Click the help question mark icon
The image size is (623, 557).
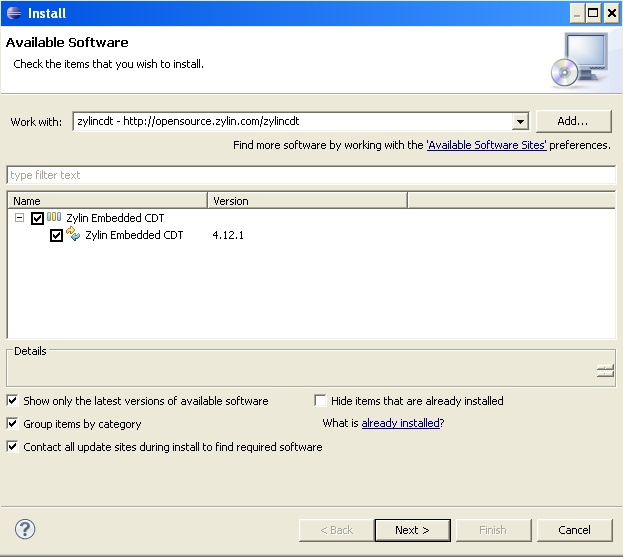pos(25,529)
